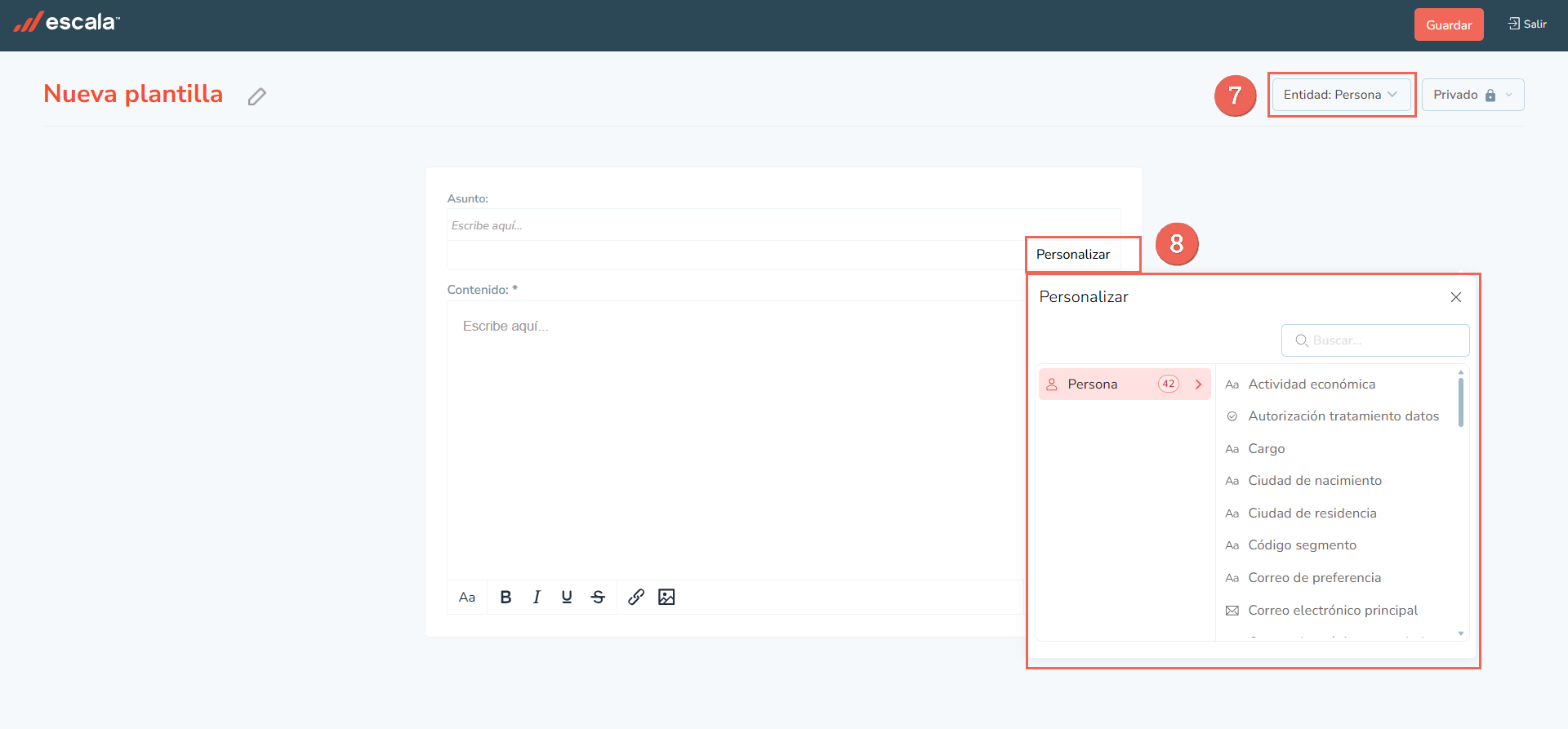Image resolution: width=1568 pixels, height=729 pixels.
Task: Toggle bold formatting in the editor toolbar
Action: (x=506, y=597)
